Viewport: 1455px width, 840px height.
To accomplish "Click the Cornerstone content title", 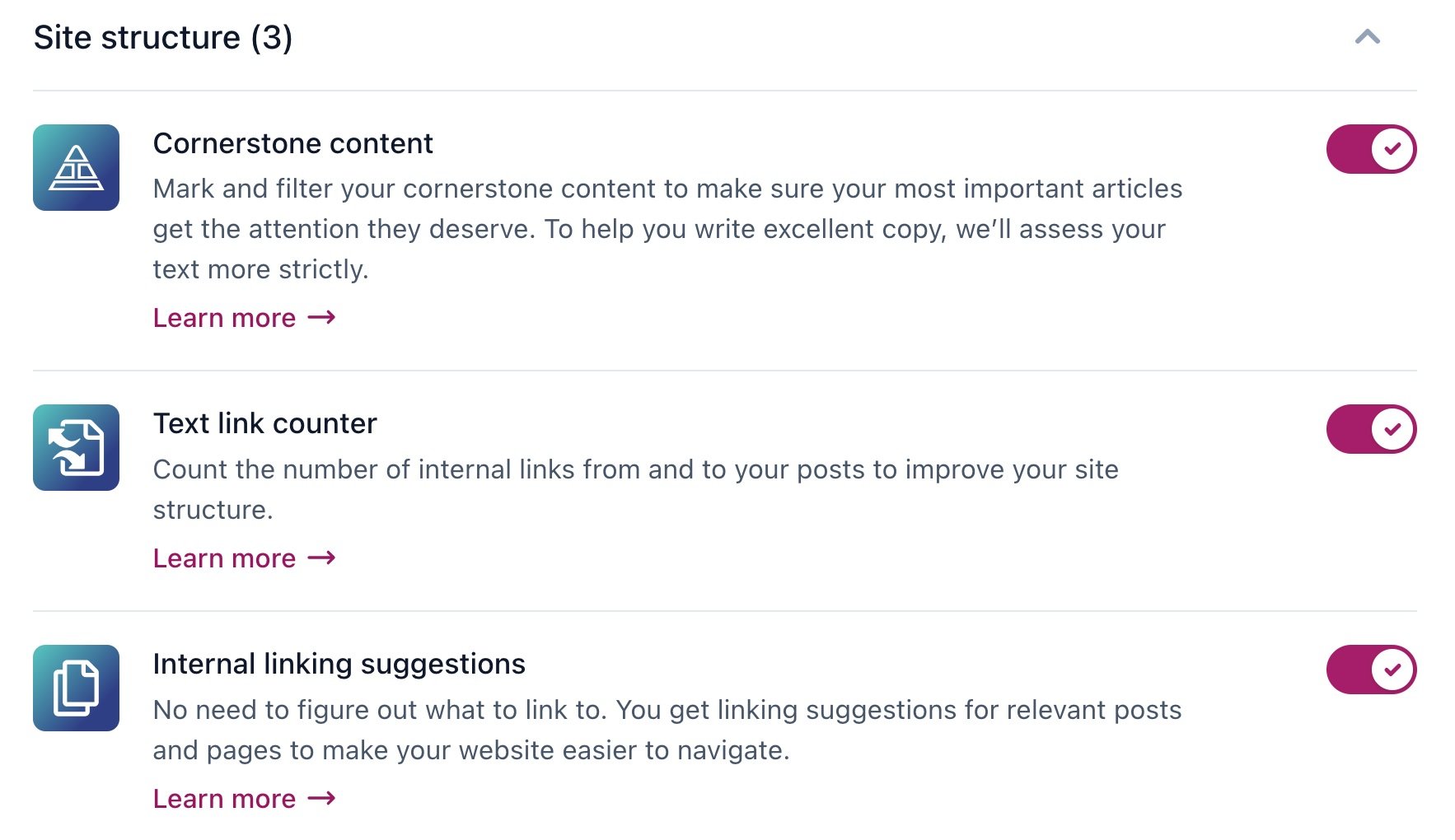I will (292, 143).
